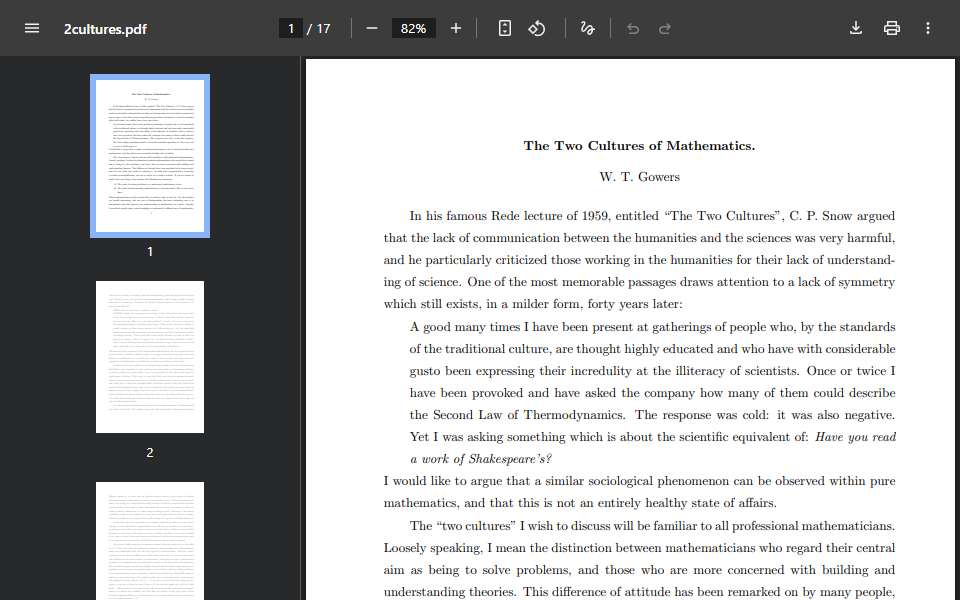Click the author name W. T. Gowers
960x600 pixels.
[x=639, y=177]
